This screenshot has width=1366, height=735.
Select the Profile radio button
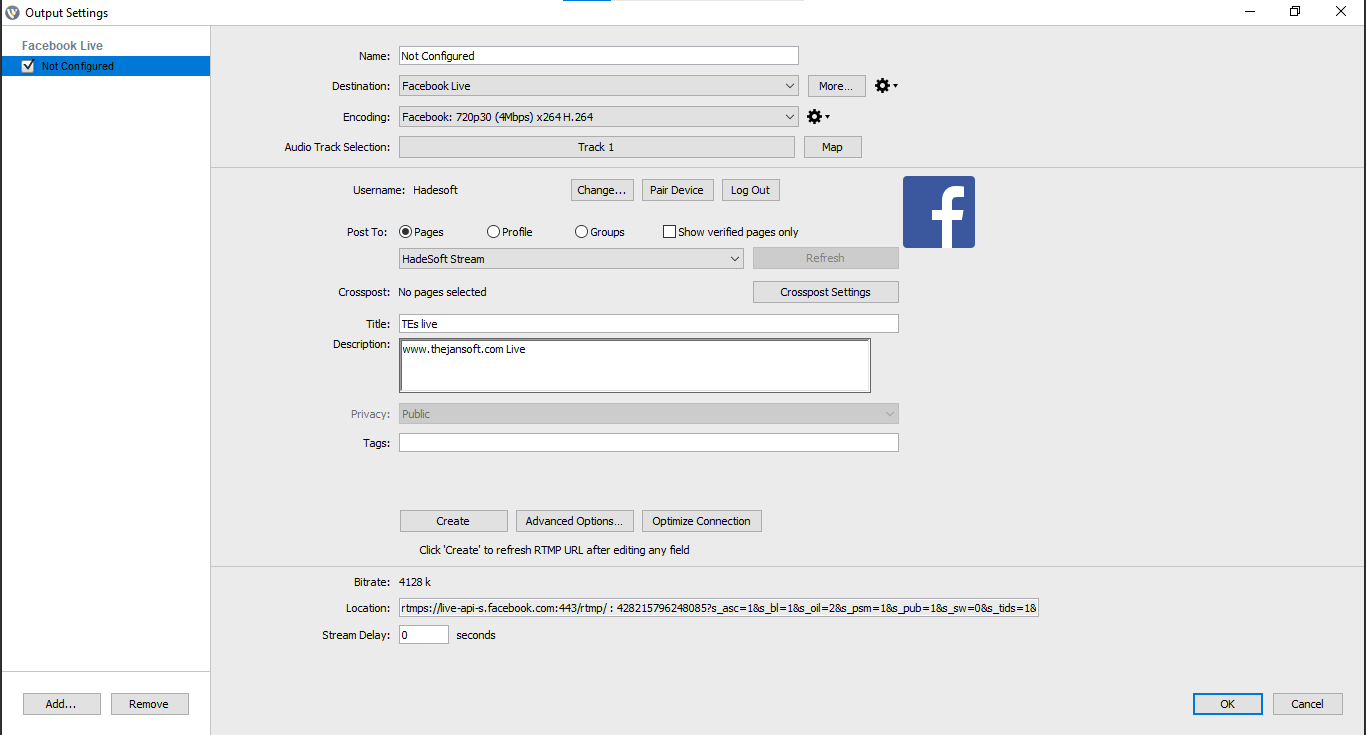pos(494,232)
